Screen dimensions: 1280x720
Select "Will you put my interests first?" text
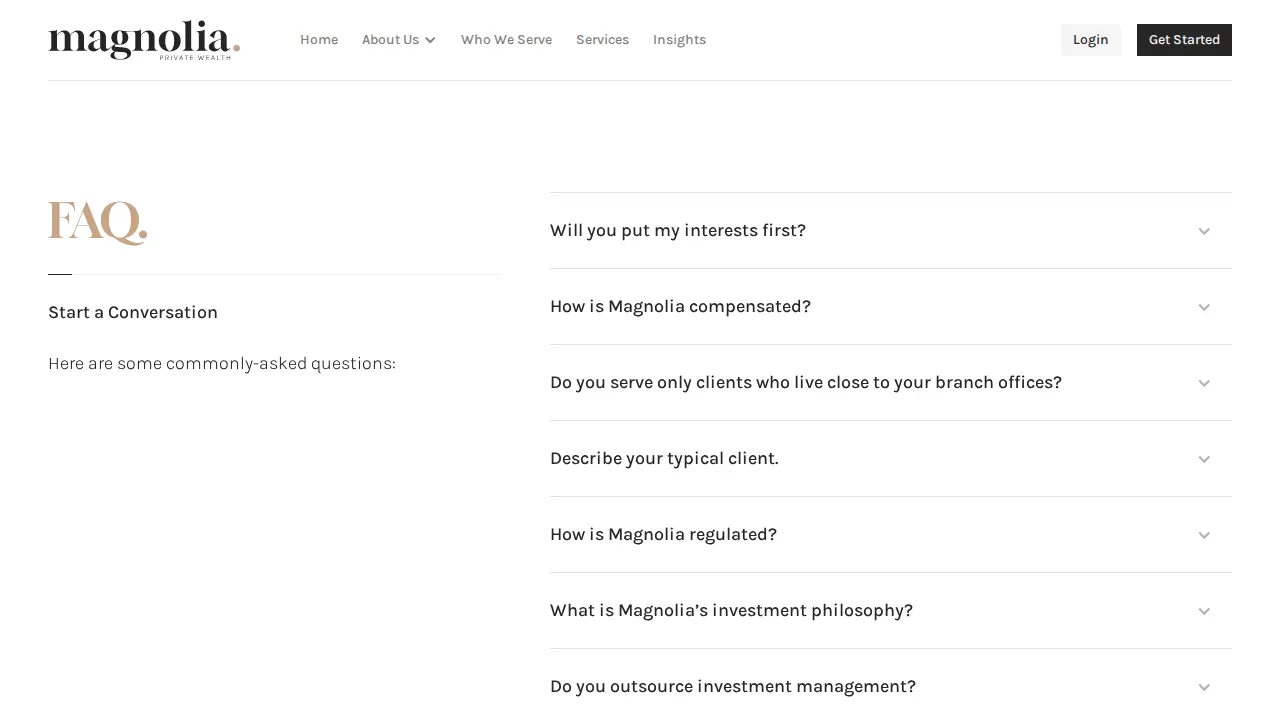[678, 231]
